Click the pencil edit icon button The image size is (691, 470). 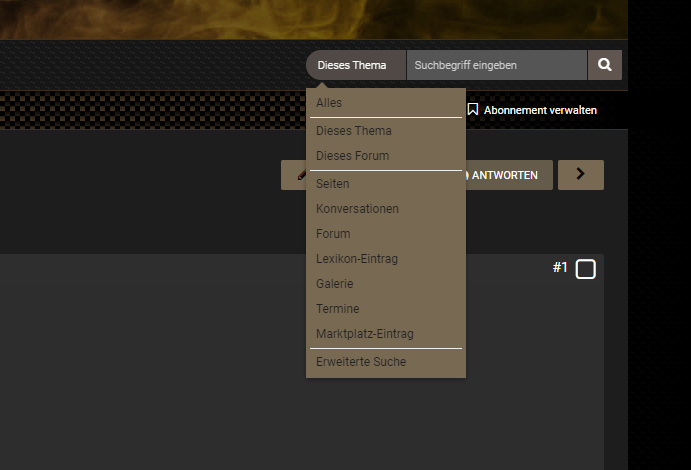[295, 175]
